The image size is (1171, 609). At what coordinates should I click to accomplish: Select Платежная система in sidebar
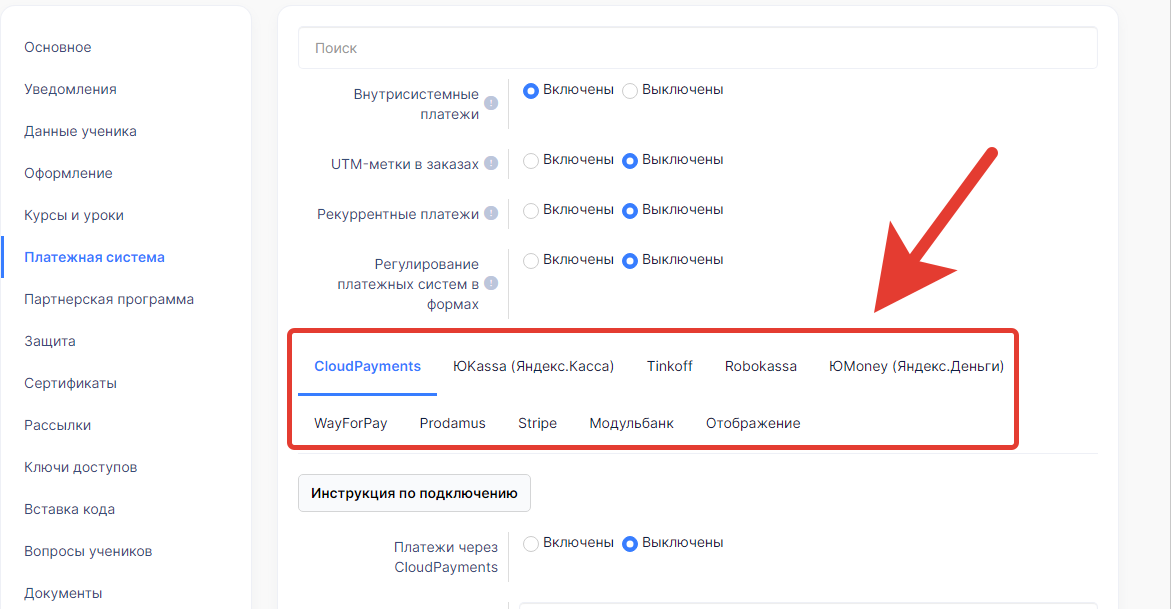point(94,257)
